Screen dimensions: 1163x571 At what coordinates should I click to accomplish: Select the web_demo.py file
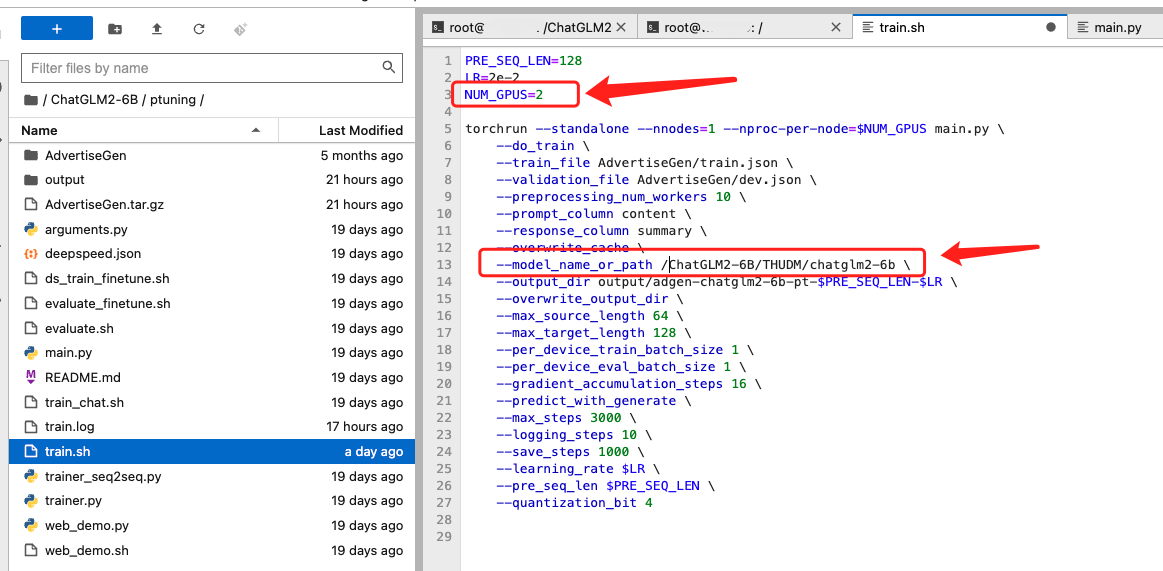point(211,526)
